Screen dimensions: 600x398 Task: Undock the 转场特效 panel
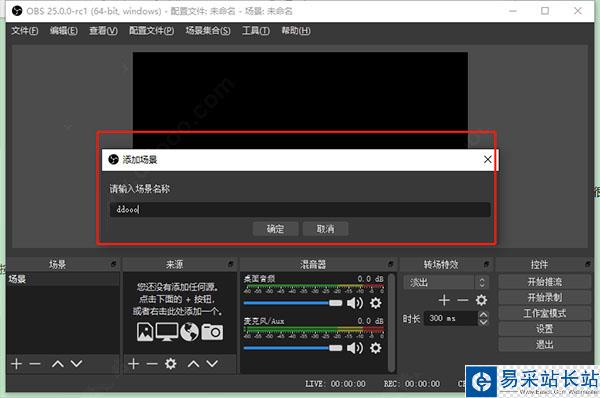[x=486, y=264]
